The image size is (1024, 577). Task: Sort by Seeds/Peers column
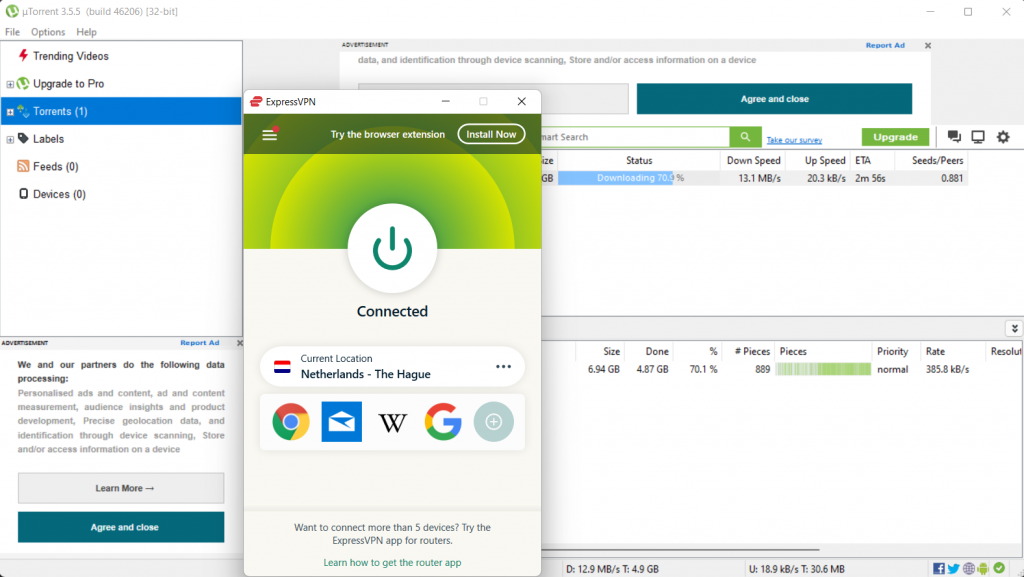[x=937, y=161]
